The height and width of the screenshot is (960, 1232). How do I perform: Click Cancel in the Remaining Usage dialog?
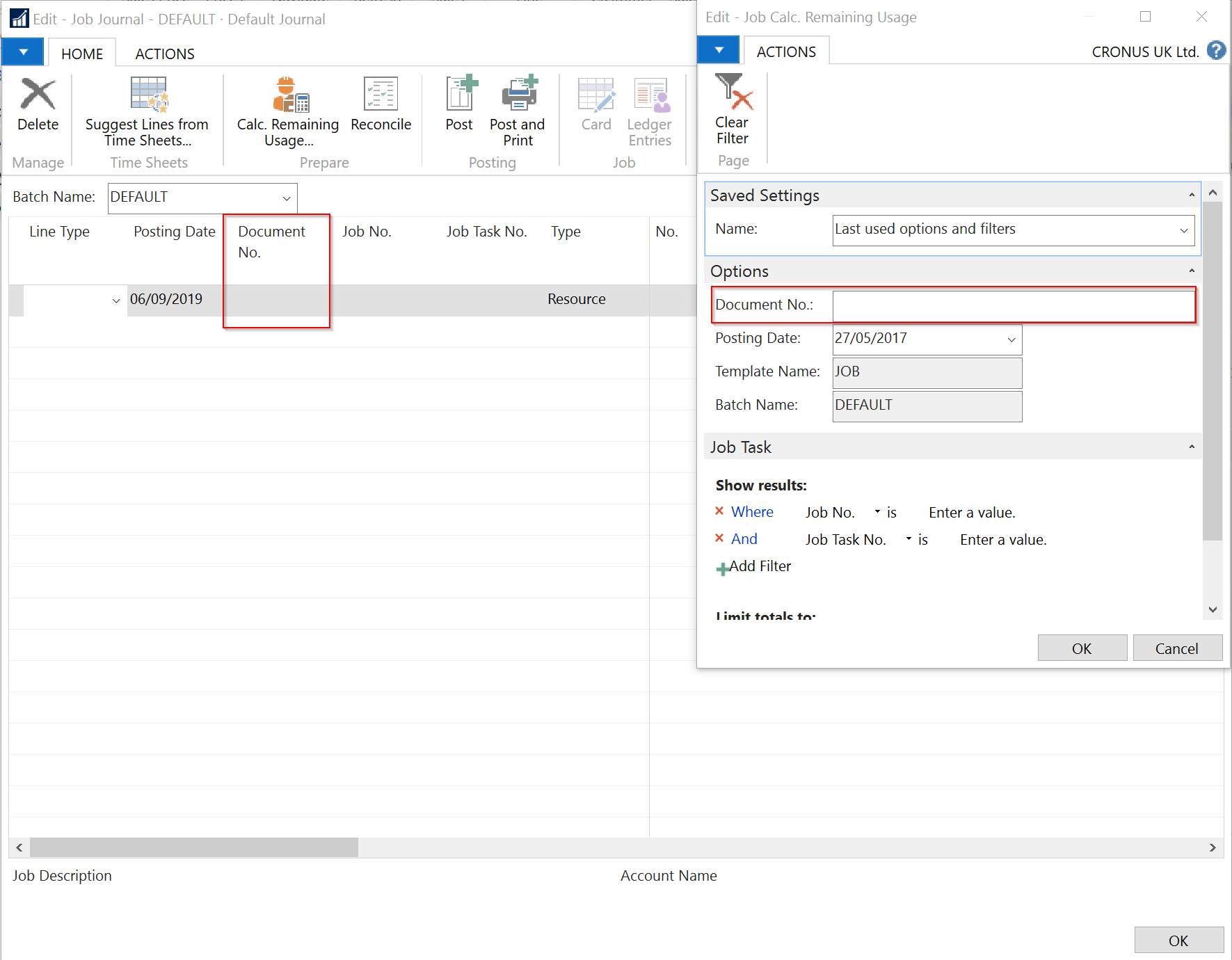[x=1176, y=648]
